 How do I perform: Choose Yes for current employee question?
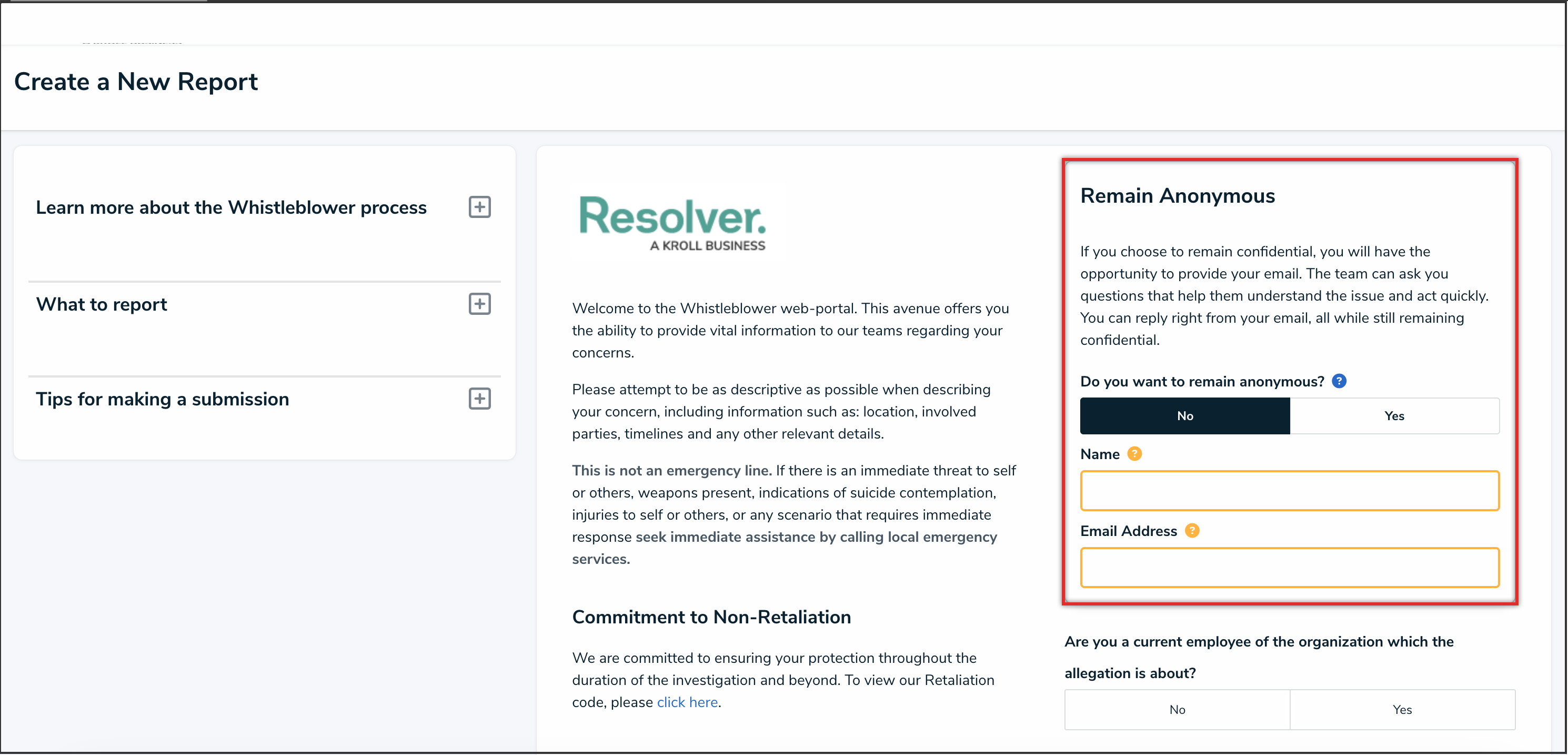tap(1402, 709)
